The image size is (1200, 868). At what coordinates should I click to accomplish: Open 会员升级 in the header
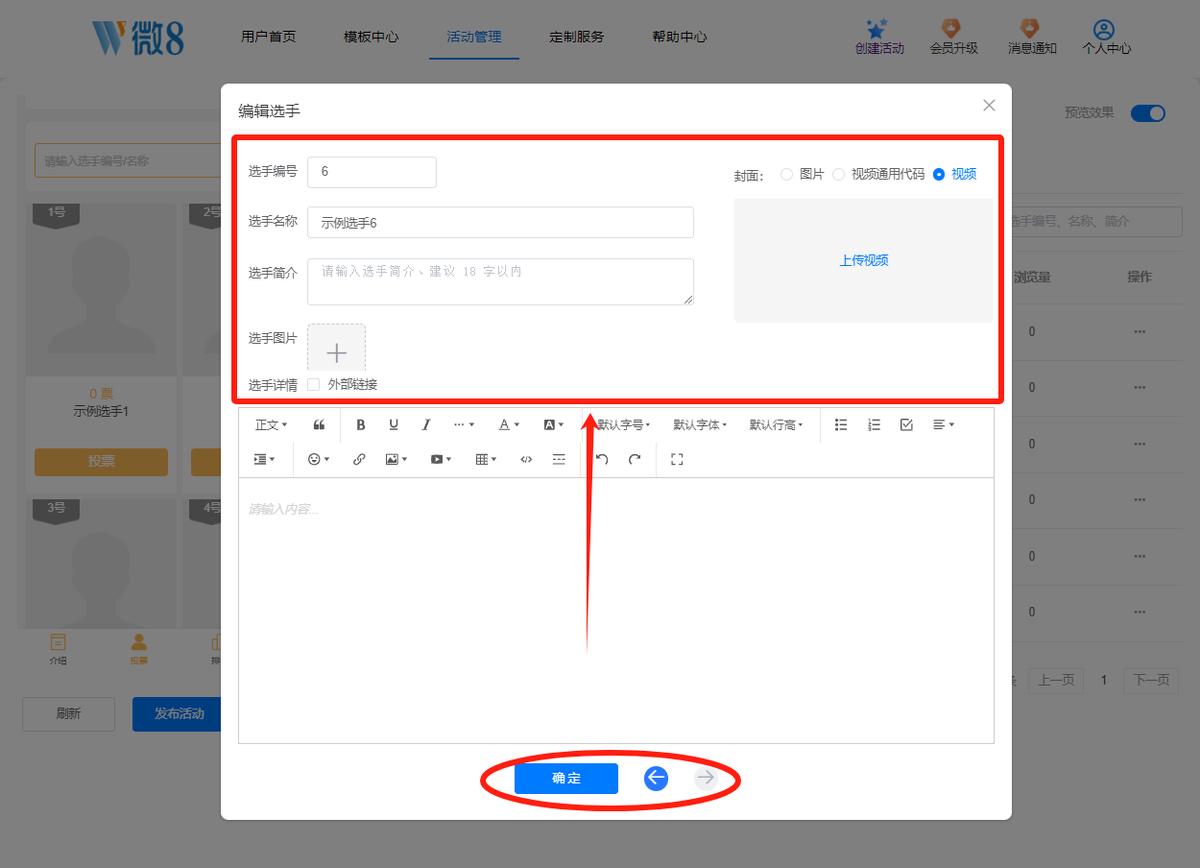click(954, 37)
